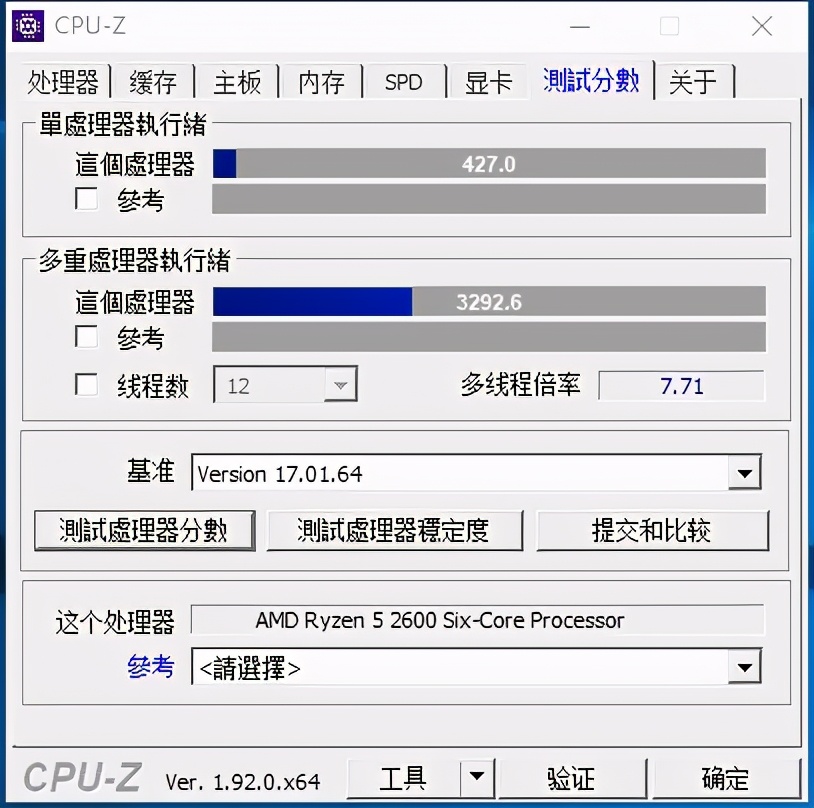Open the benchmark Version 17.01.64 dropdown
This screenshot has width=814, height=808.
coord(744,473)
